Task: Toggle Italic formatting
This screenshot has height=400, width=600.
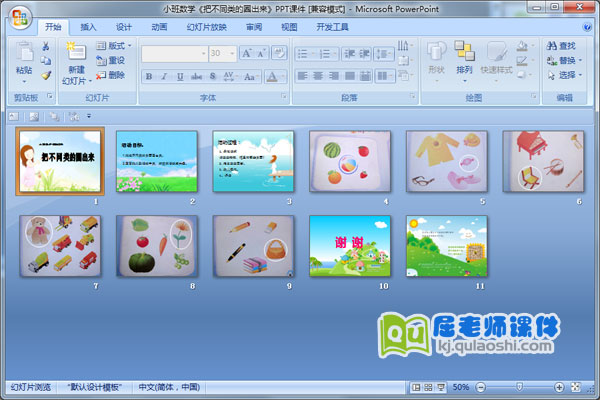Action: [x=165, y=77]
